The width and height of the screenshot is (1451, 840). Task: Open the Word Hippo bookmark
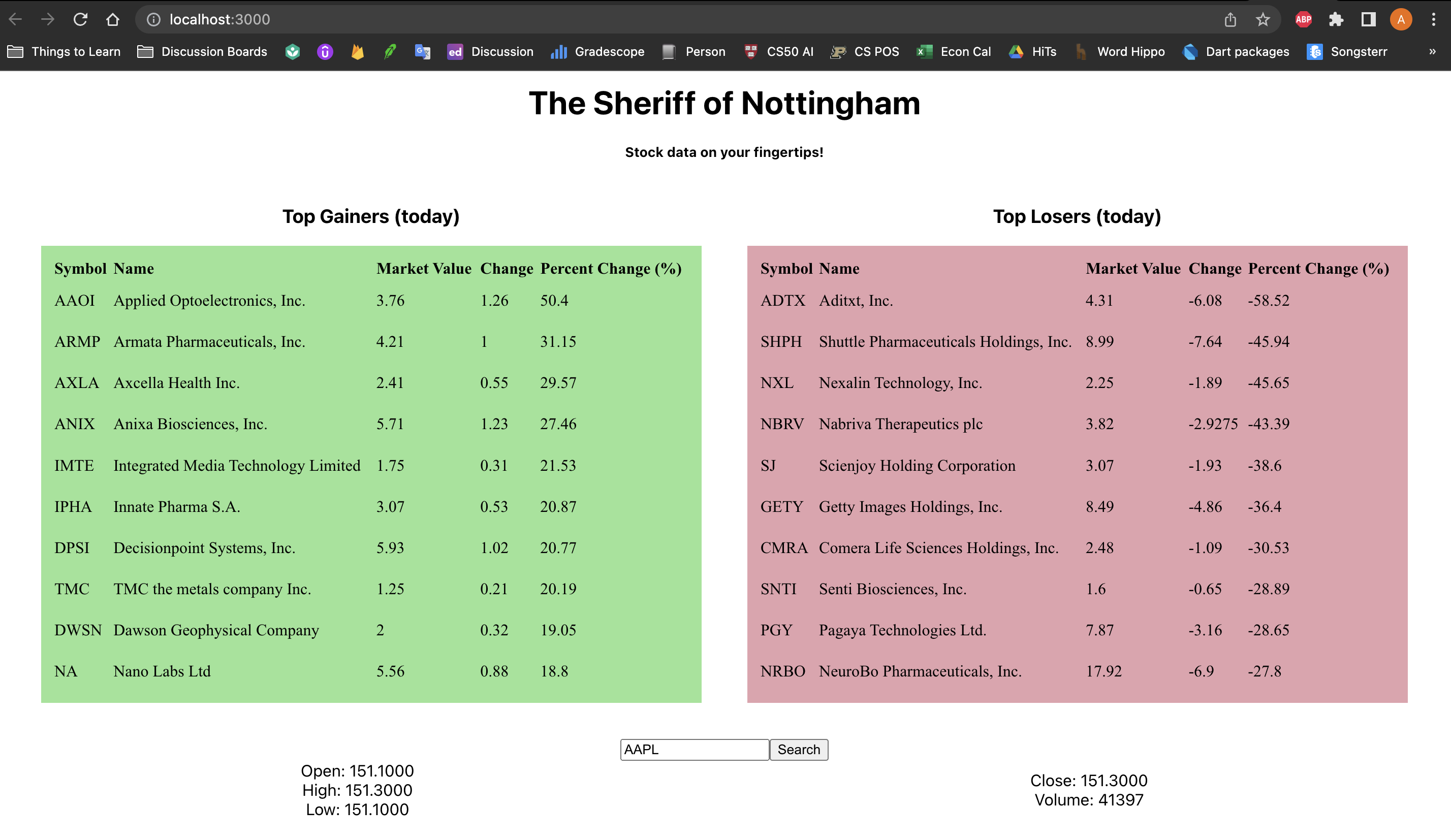coord(1120,52)
